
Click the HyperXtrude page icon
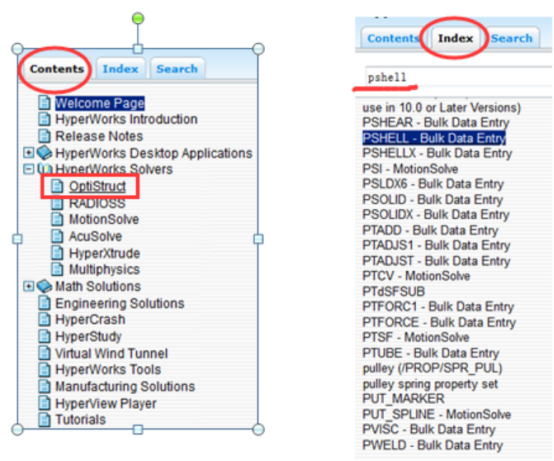(57, 253)
